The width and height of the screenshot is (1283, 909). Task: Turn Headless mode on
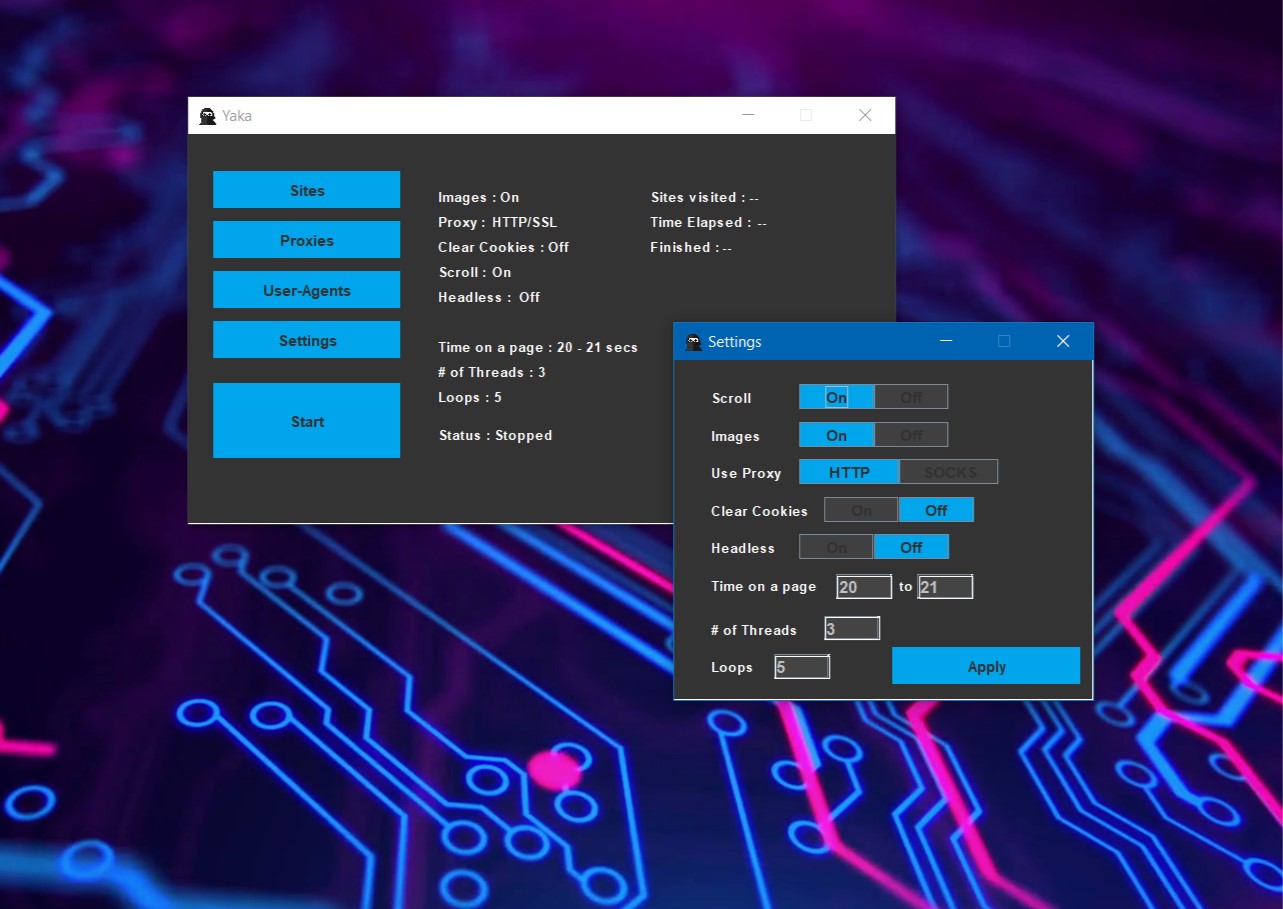[x=836, y=548]
